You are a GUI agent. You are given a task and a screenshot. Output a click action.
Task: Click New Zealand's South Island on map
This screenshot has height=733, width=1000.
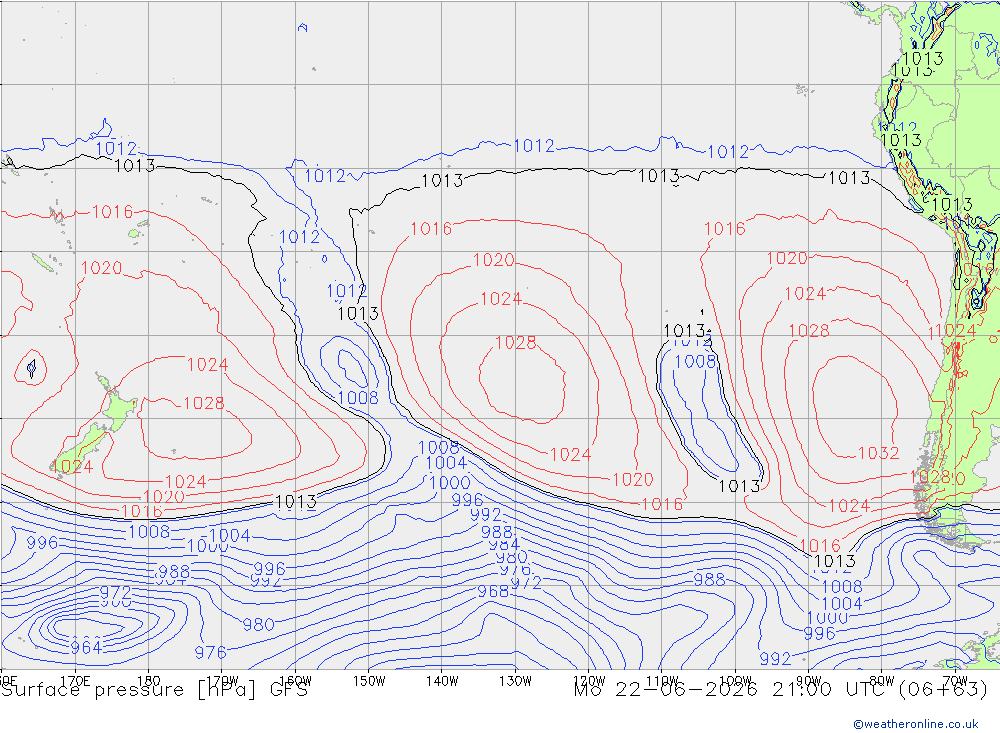point(80,448)
